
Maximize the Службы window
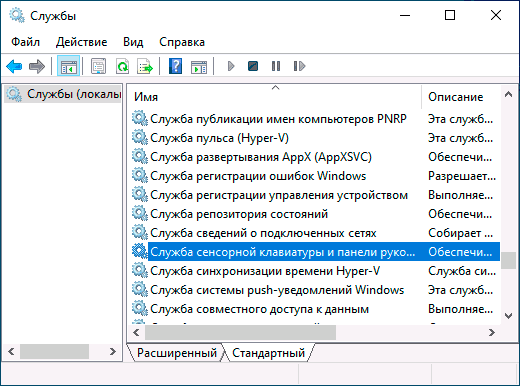point(450,15)
